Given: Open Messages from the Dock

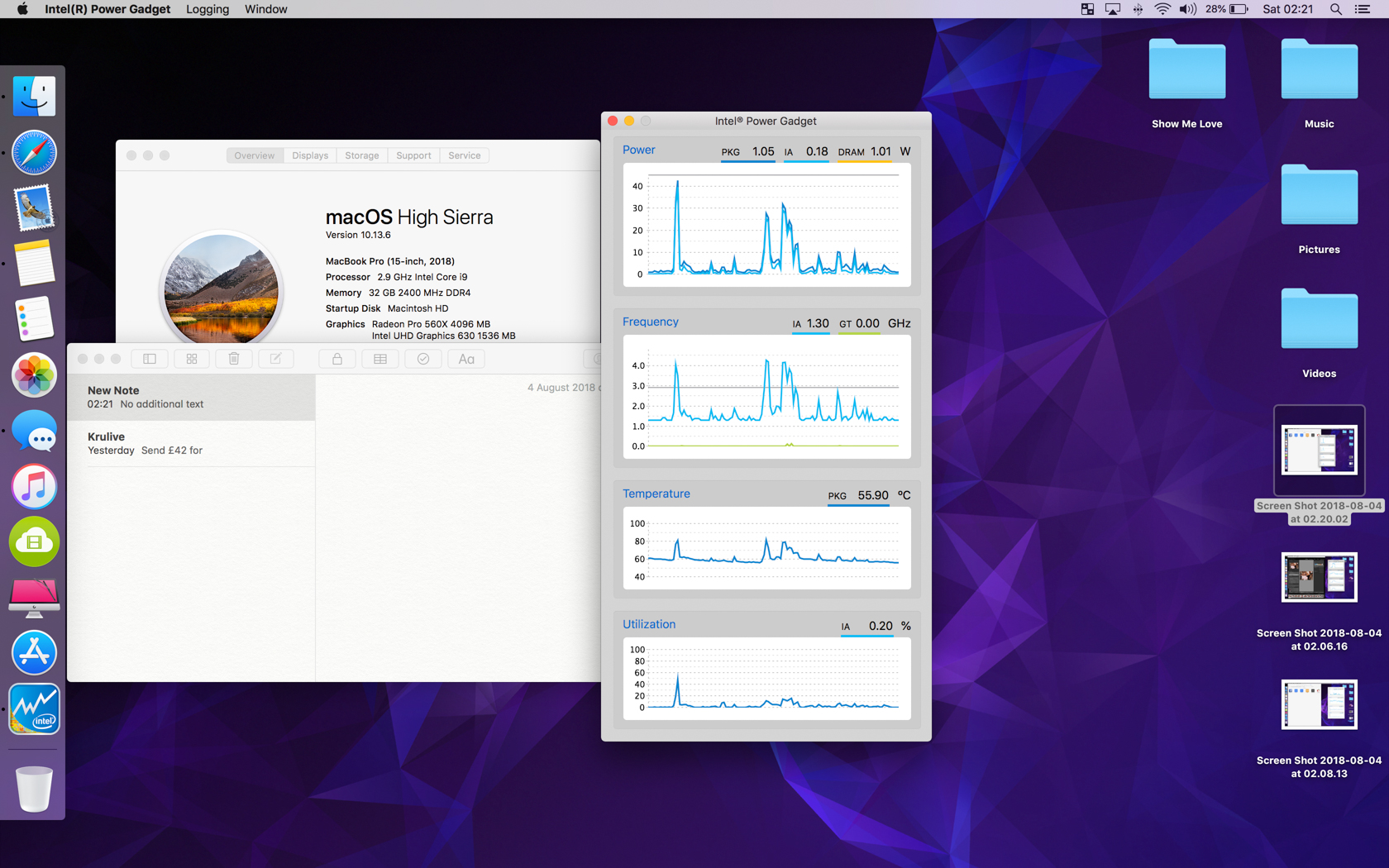Looking at the screenshot, I should pyautogui.click(x=34, y=431).
